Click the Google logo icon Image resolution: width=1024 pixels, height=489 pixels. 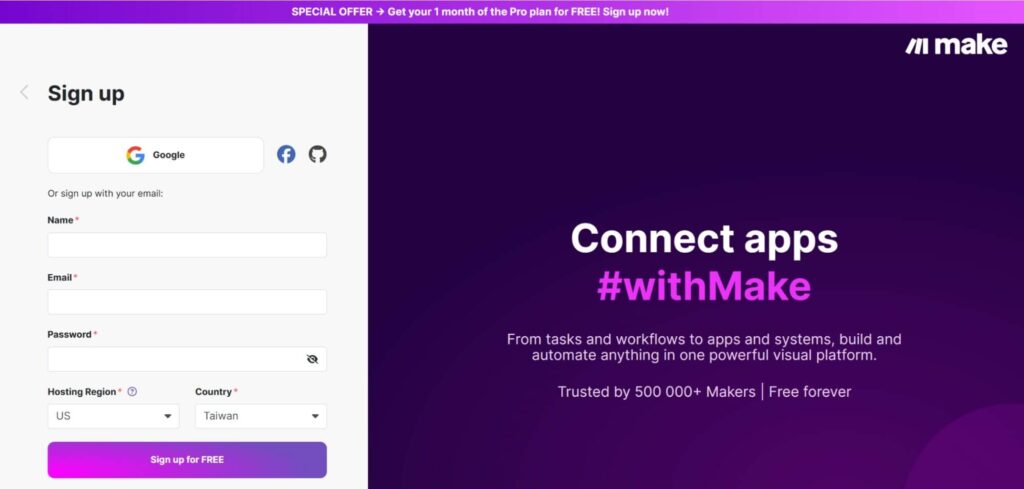(x=135, y=155)
